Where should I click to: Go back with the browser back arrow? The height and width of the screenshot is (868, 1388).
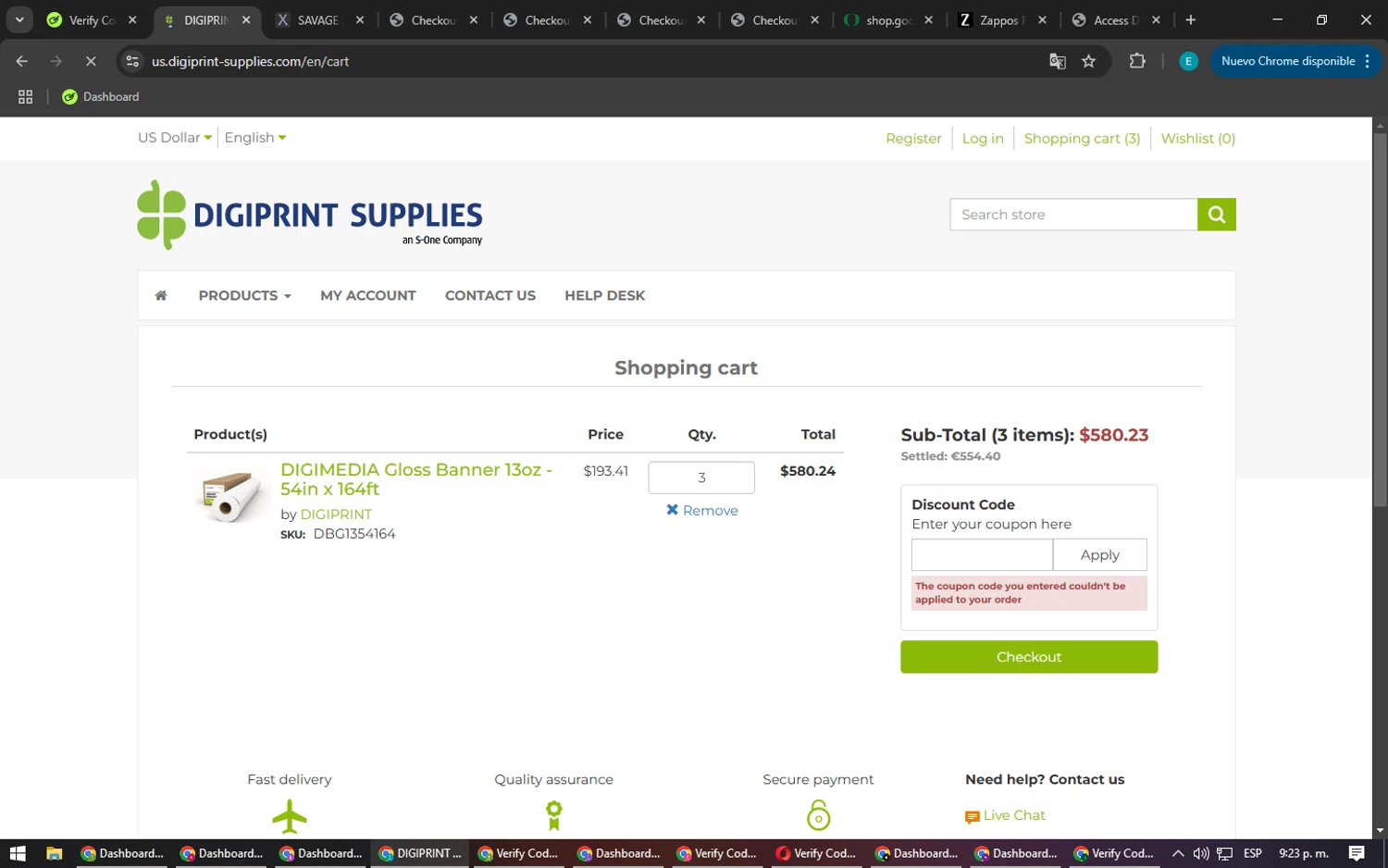[22, 61]
